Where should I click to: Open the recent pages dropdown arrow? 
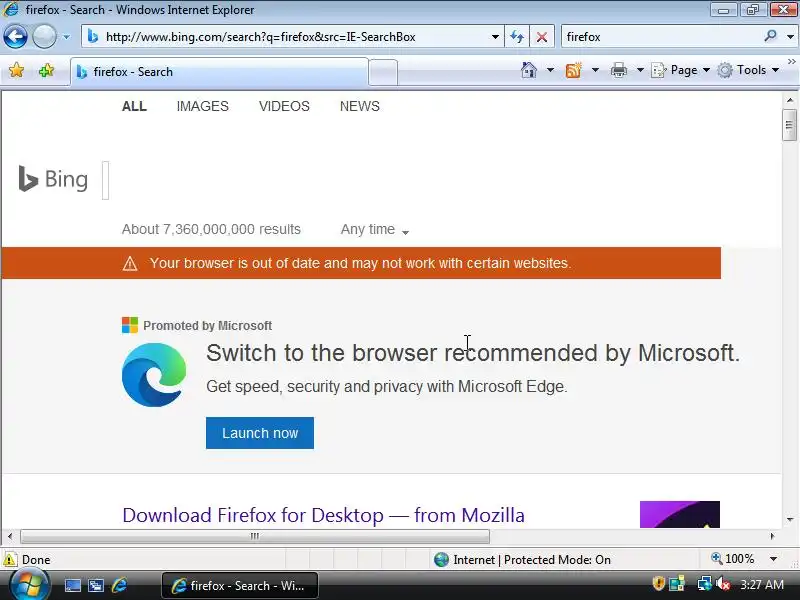tap(66, 37)
